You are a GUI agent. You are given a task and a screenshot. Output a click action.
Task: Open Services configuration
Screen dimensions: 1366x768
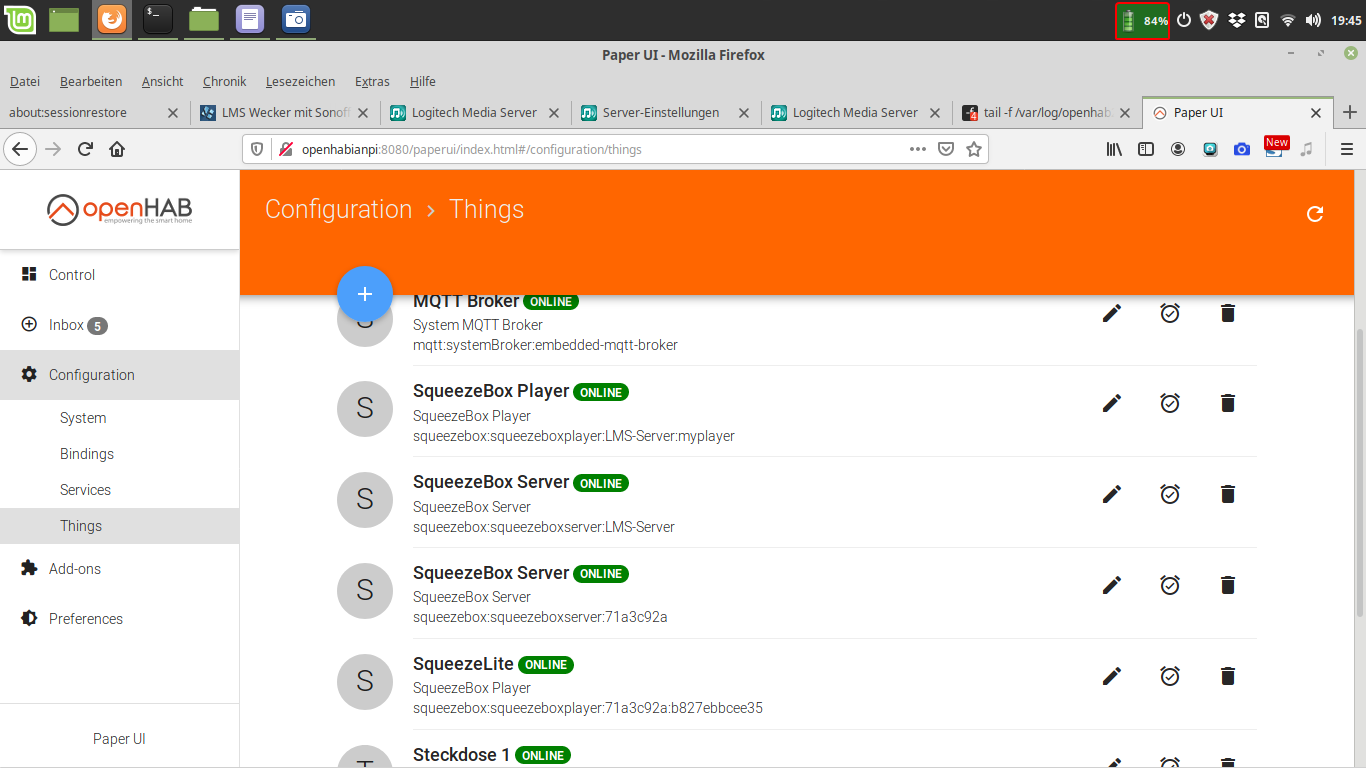(119, 490)
